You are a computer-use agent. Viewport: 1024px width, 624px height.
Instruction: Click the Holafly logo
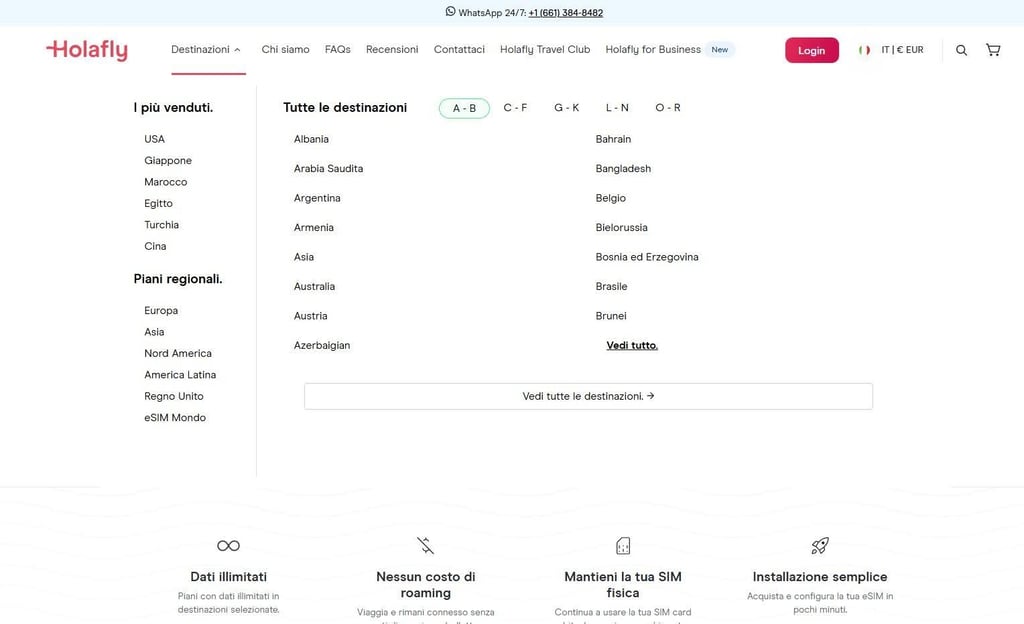[x=87, y=50]
